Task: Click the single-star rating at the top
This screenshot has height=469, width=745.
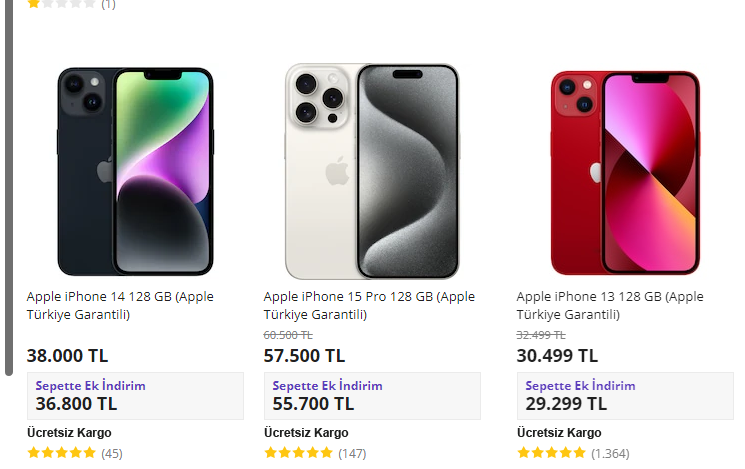Action: tap(62, 4)
